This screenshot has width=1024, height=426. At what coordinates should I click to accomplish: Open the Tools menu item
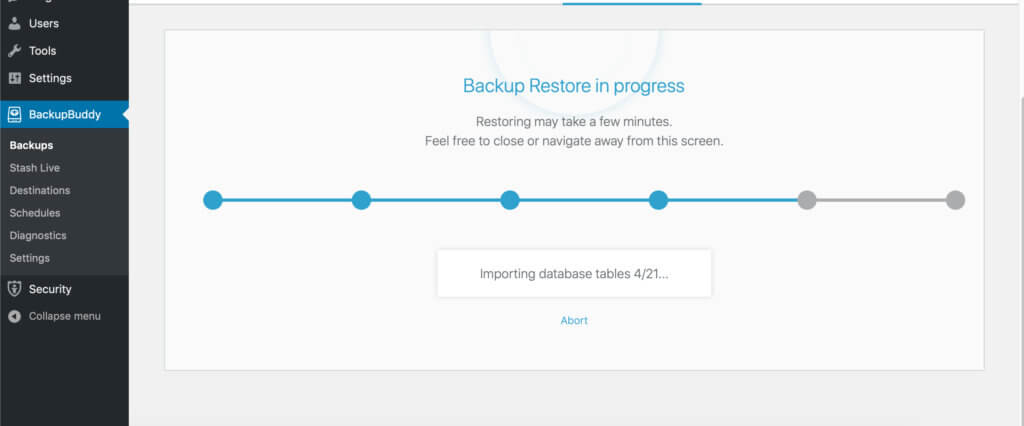(x=64, y=51)
